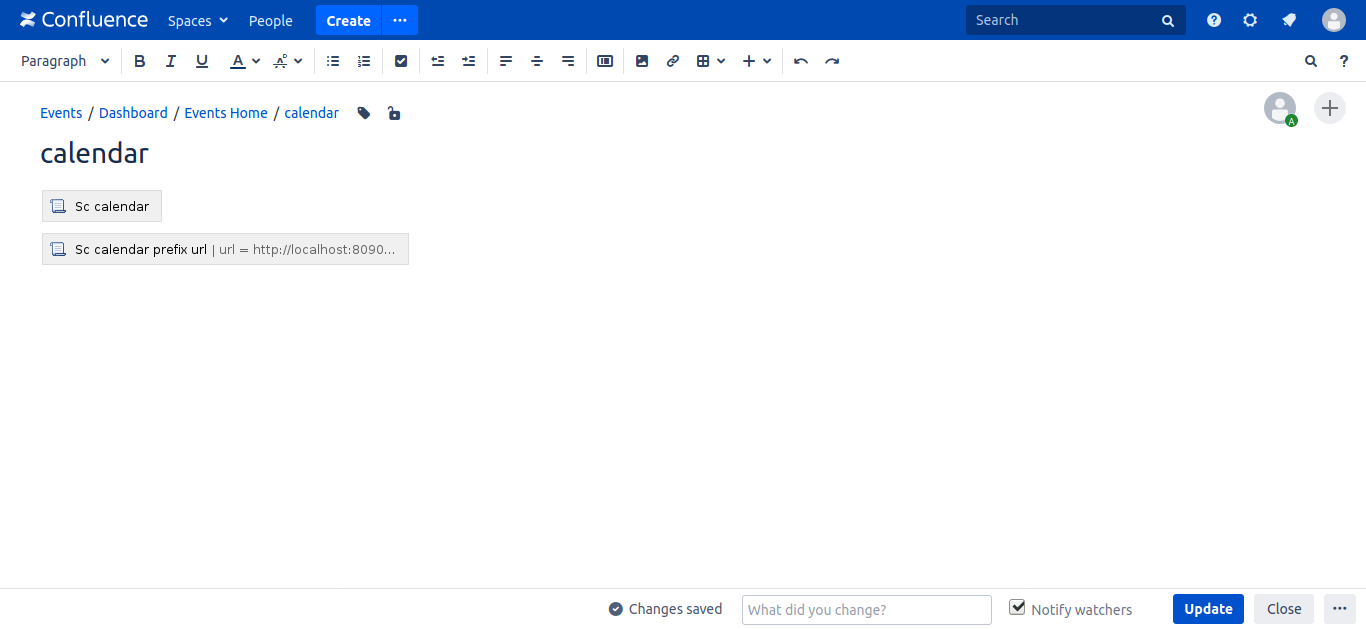Insert a task list checkbox item

pos(401,61)
